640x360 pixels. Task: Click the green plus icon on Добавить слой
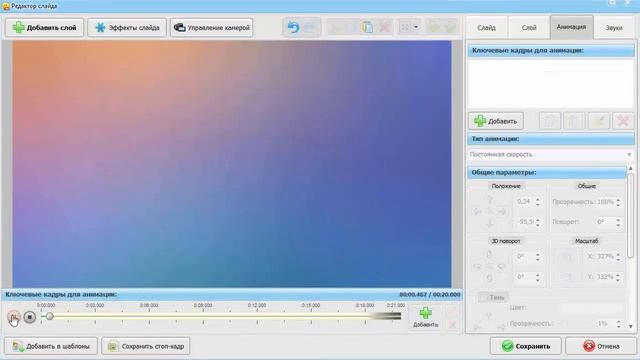point(18,27)
